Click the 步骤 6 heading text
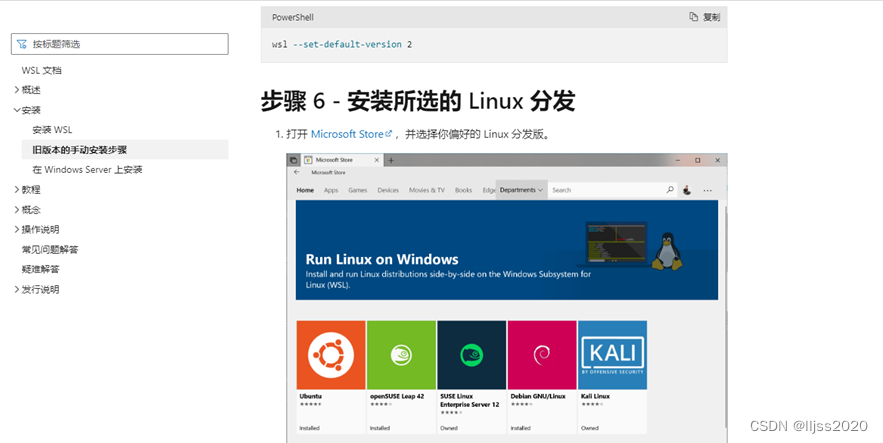The image size is (883, 443). click(x=417, y=101)
